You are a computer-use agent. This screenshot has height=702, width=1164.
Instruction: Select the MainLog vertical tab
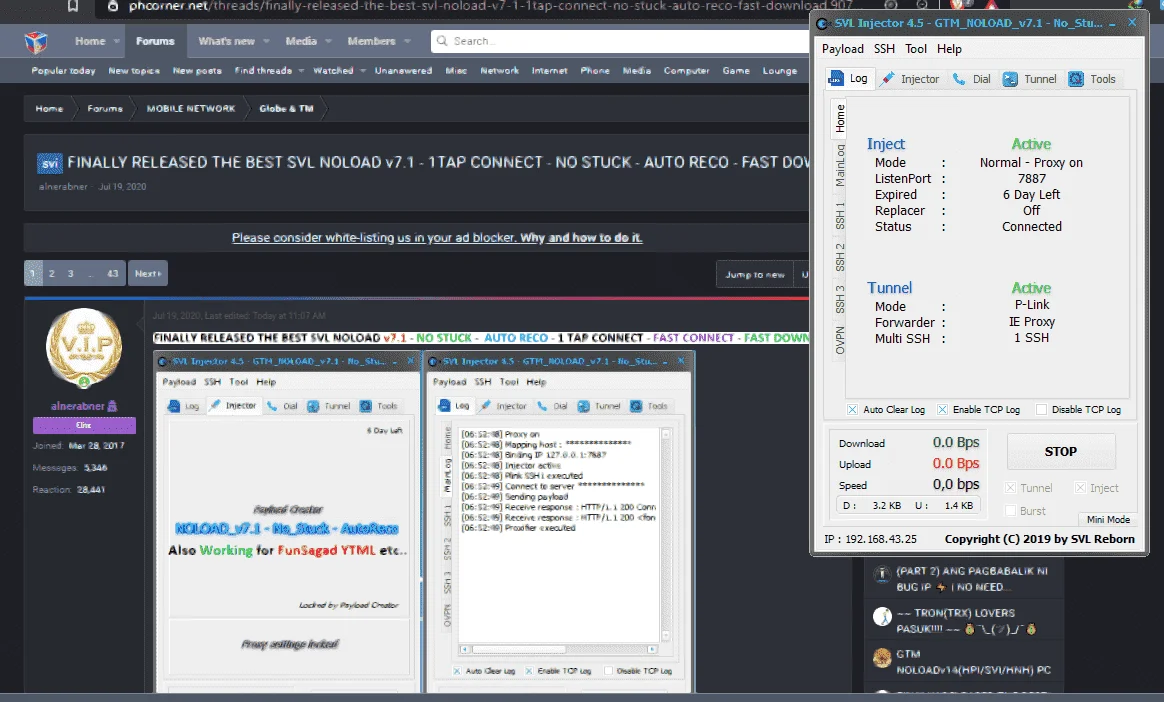pyautogui.click(x=840, y=165)
